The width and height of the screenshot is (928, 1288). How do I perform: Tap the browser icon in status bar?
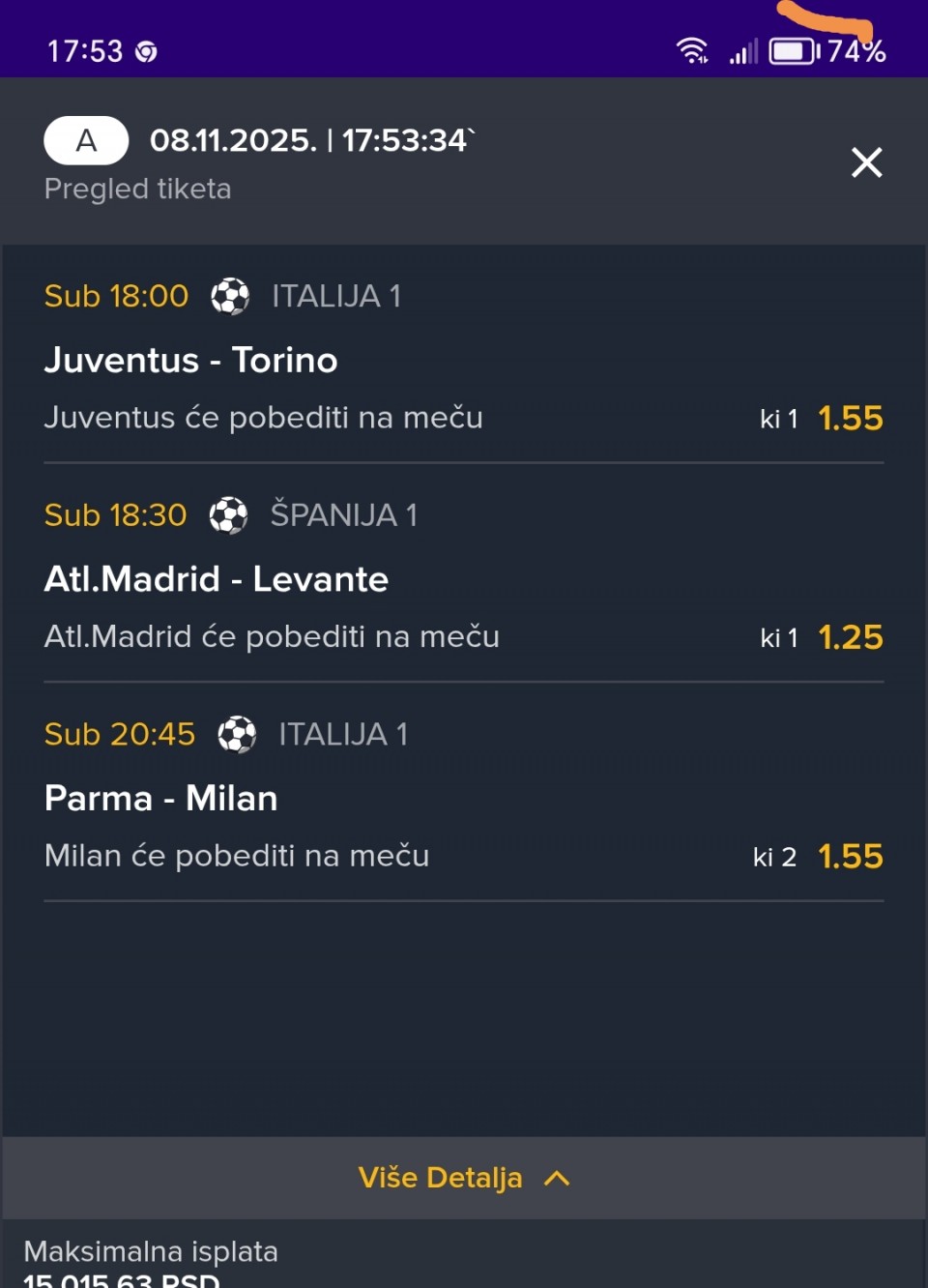tap(146, 51)
